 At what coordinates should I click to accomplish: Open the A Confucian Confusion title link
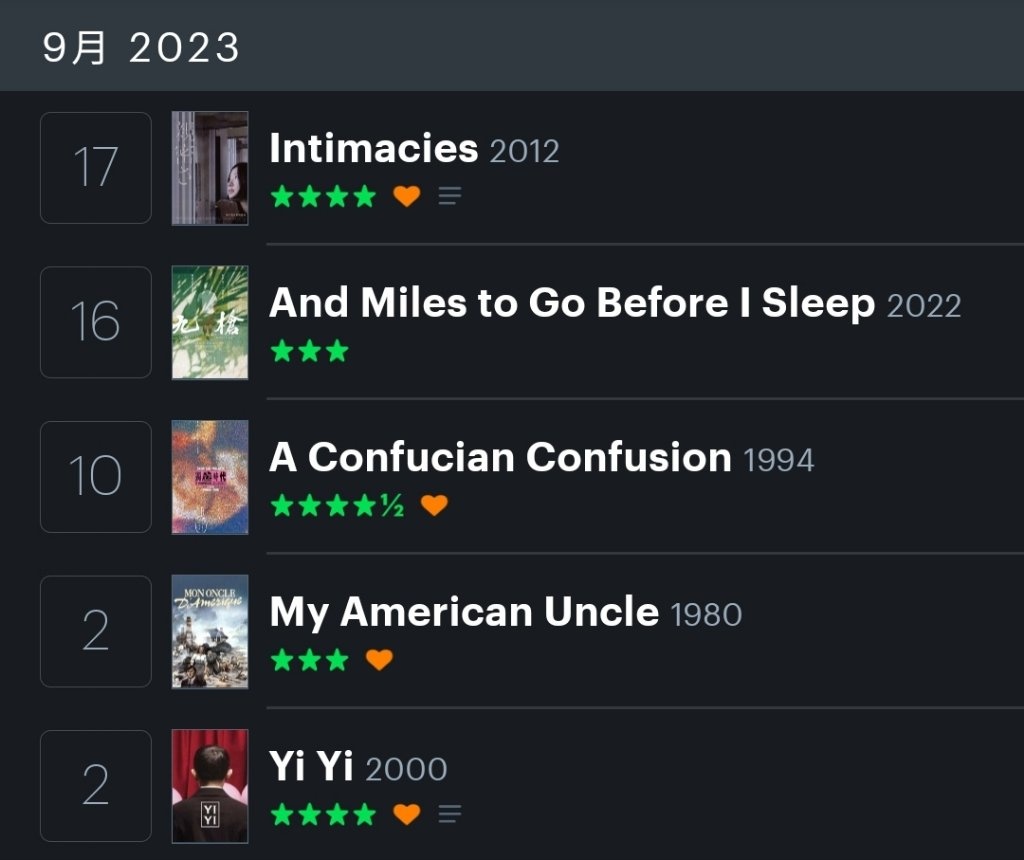coord(500,457)
